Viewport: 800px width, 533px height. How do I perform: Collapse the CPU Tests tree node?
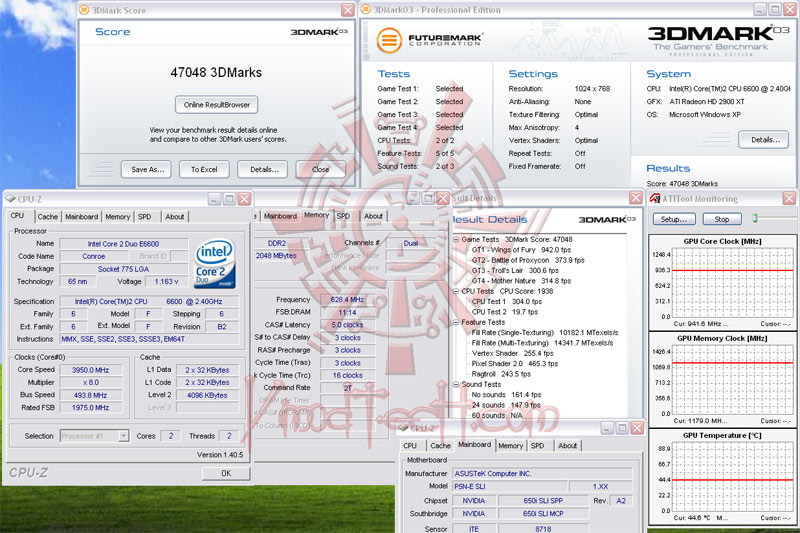tap(456, 291)
